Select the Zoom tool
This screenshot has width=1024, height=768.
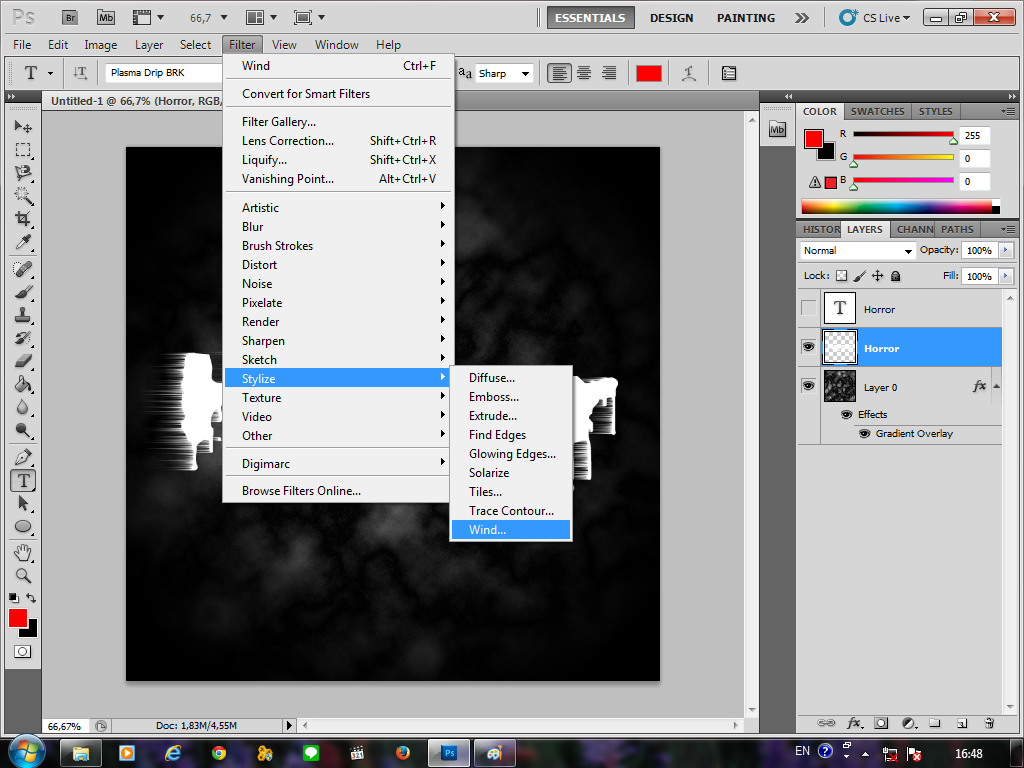pyautogui.click(x=23, y=576)
